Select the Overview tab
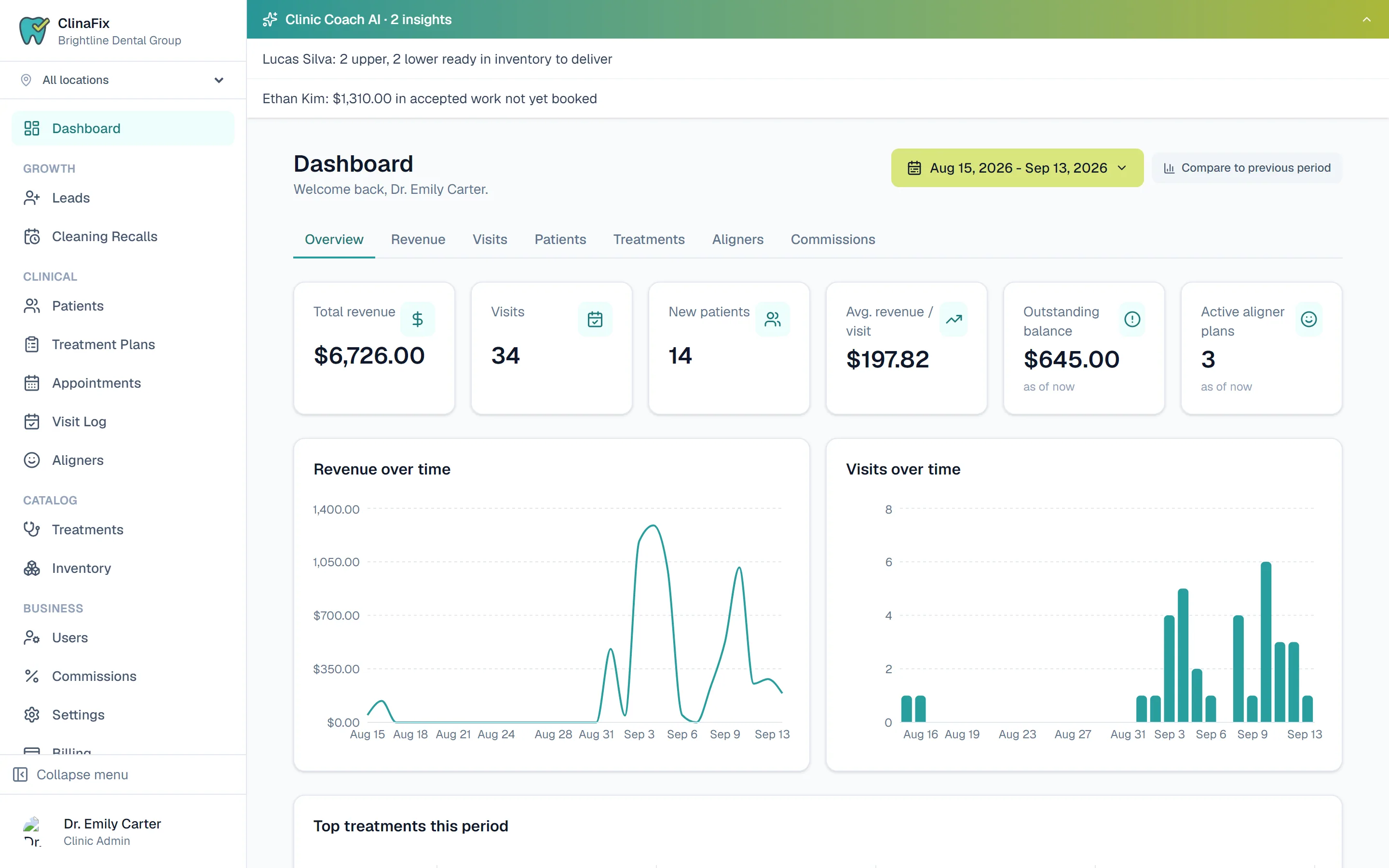Image resolution: width=1389 pixels, height=868 pixels. tap(334, 239)
